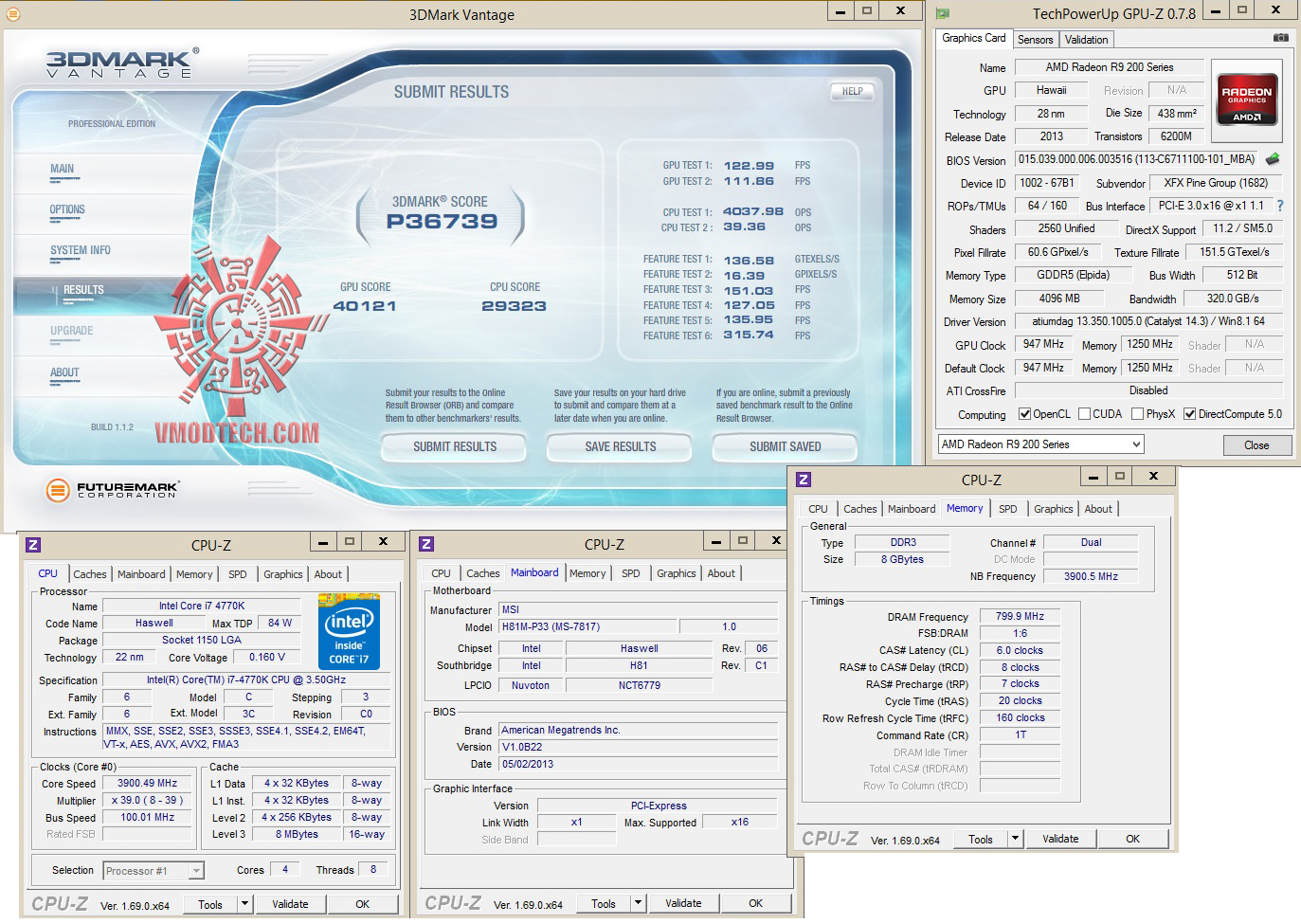Open the MAIN section in 3DMark Vantage
The height and width of the screenshot is (924, 1301).
62,170
